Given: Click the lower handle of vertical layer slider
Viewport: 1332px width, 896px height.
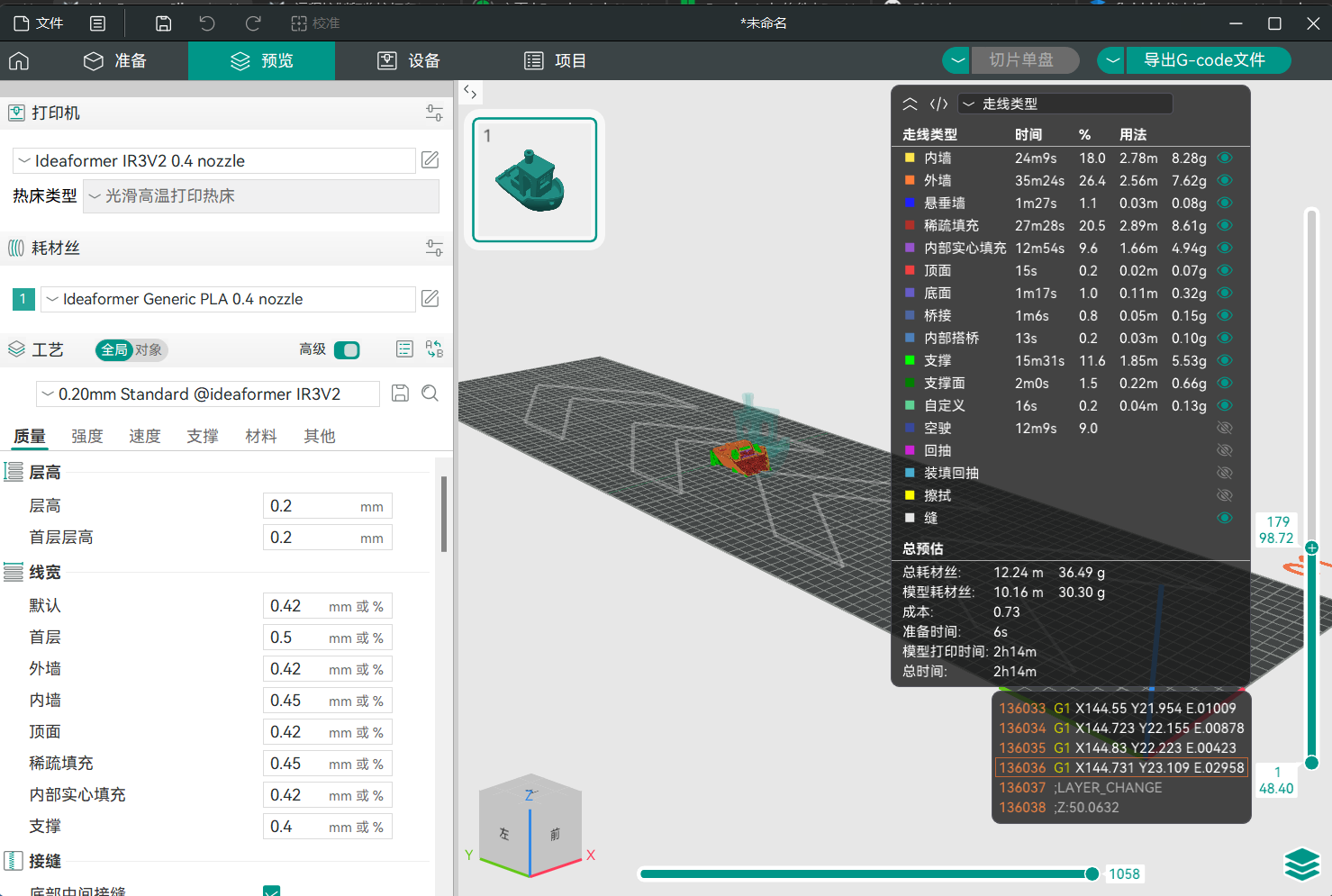Looking at the screenshot, I should [1312, 763].
